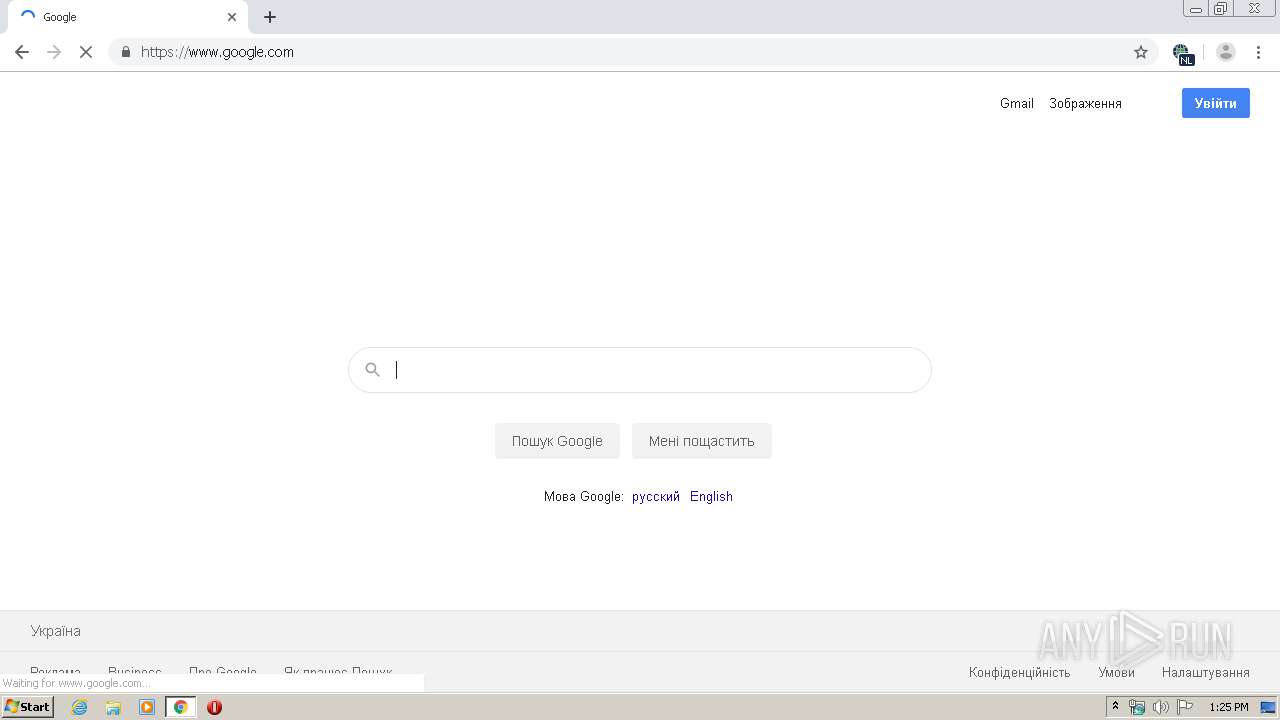Open the Chrome profile avatar icon
Viewport: 1280px width, 720px height.
(x=1226, y=52)
